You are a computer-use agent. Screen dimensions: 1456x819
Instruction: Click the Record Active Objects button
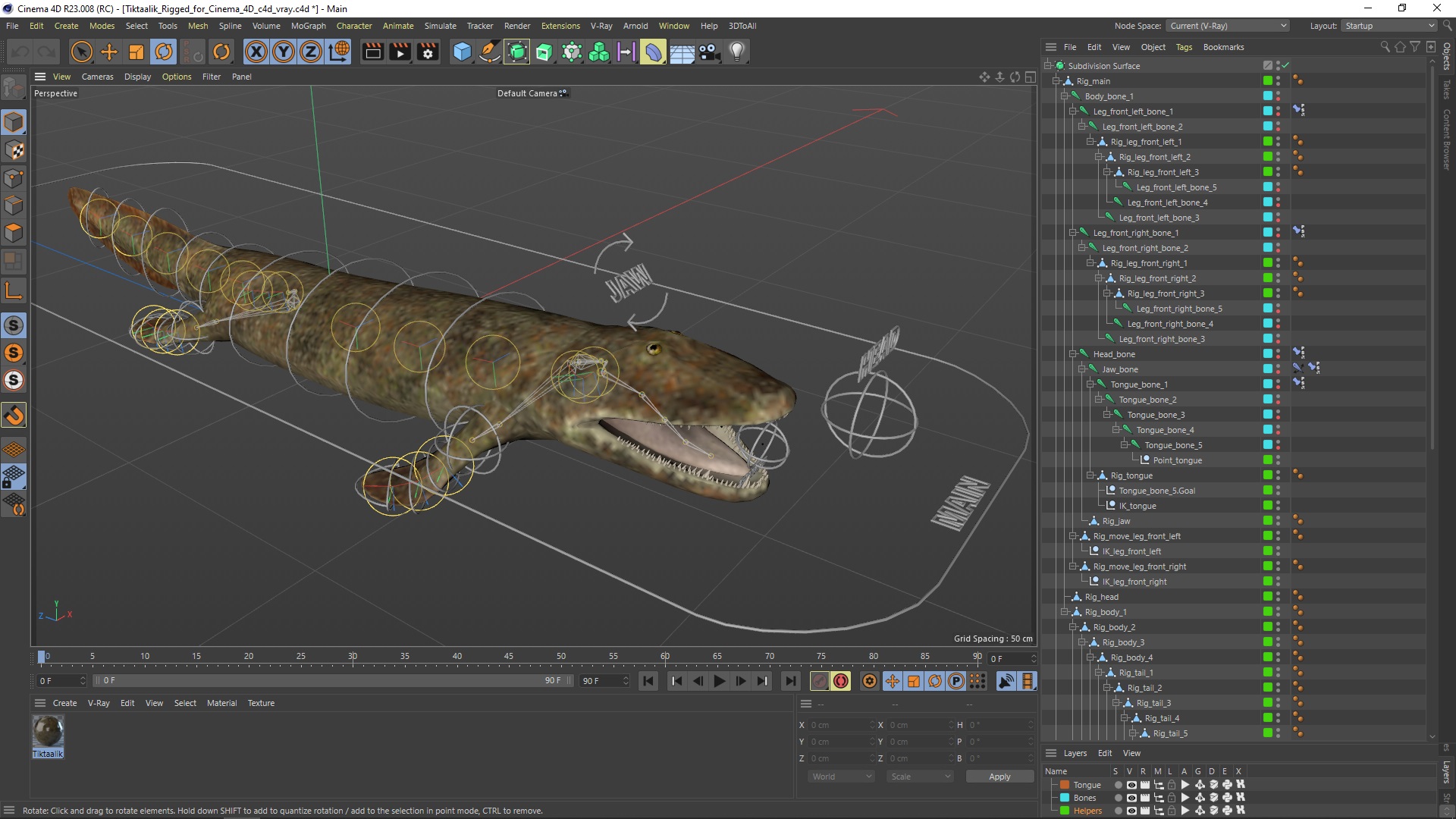pyautogui.click(x=819, y=681)
